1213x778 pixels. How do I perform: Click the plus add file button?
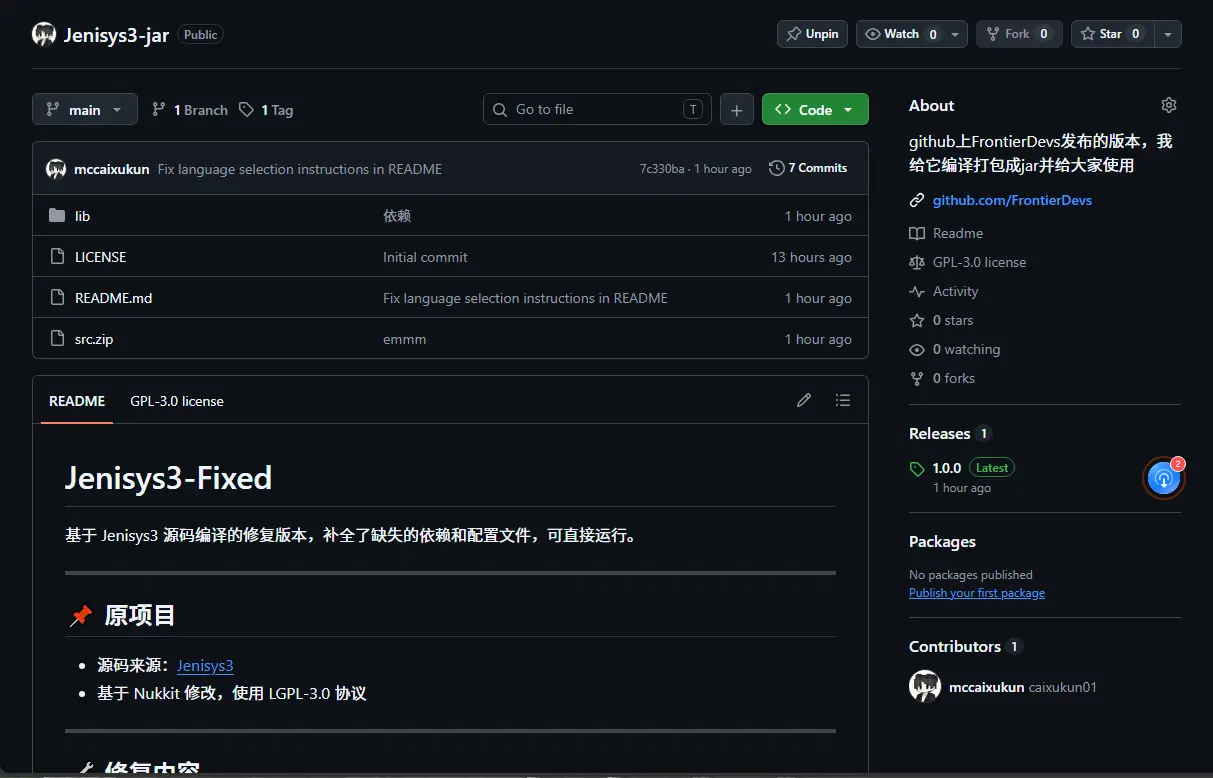point(737,110)
